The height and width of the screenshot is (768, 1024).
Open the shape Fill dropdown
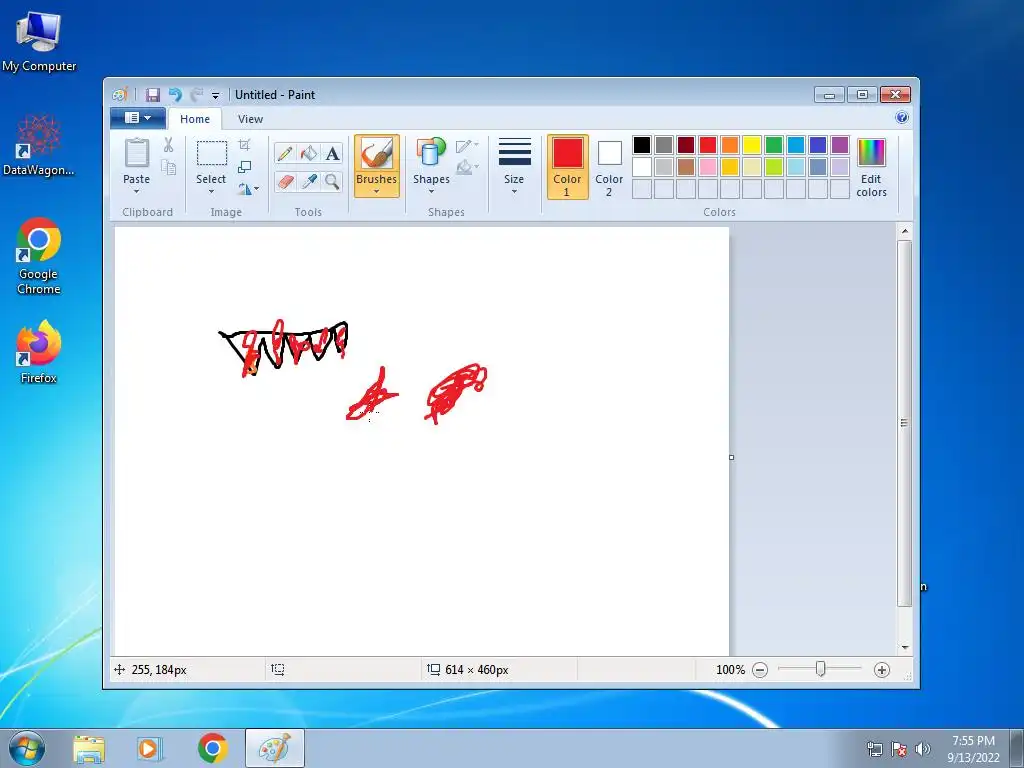[467, 167]
